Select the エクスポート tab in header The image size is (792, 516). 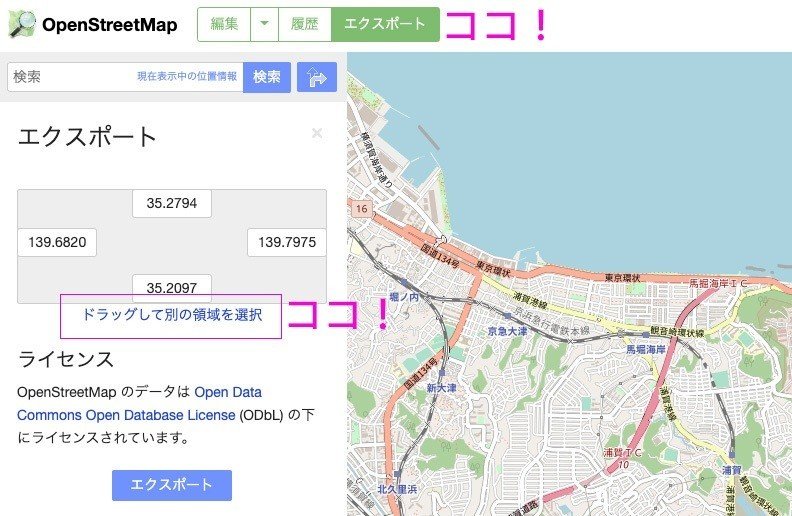pyautogui.click(x=385, y=24)
